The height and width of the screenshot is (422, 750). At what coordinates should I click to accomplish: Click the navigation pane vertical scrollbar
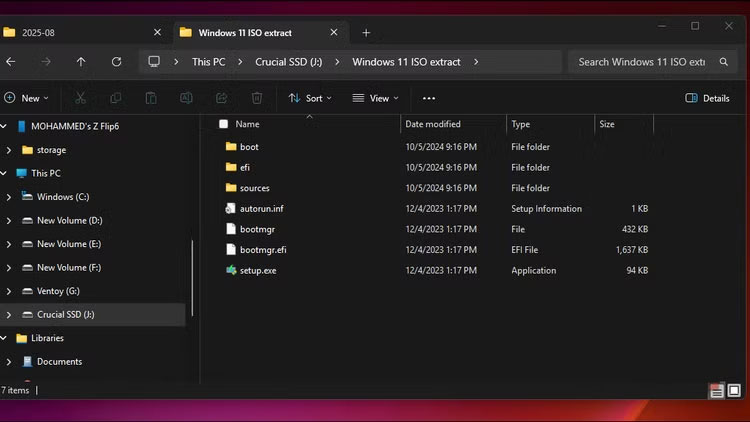(192, 280)
